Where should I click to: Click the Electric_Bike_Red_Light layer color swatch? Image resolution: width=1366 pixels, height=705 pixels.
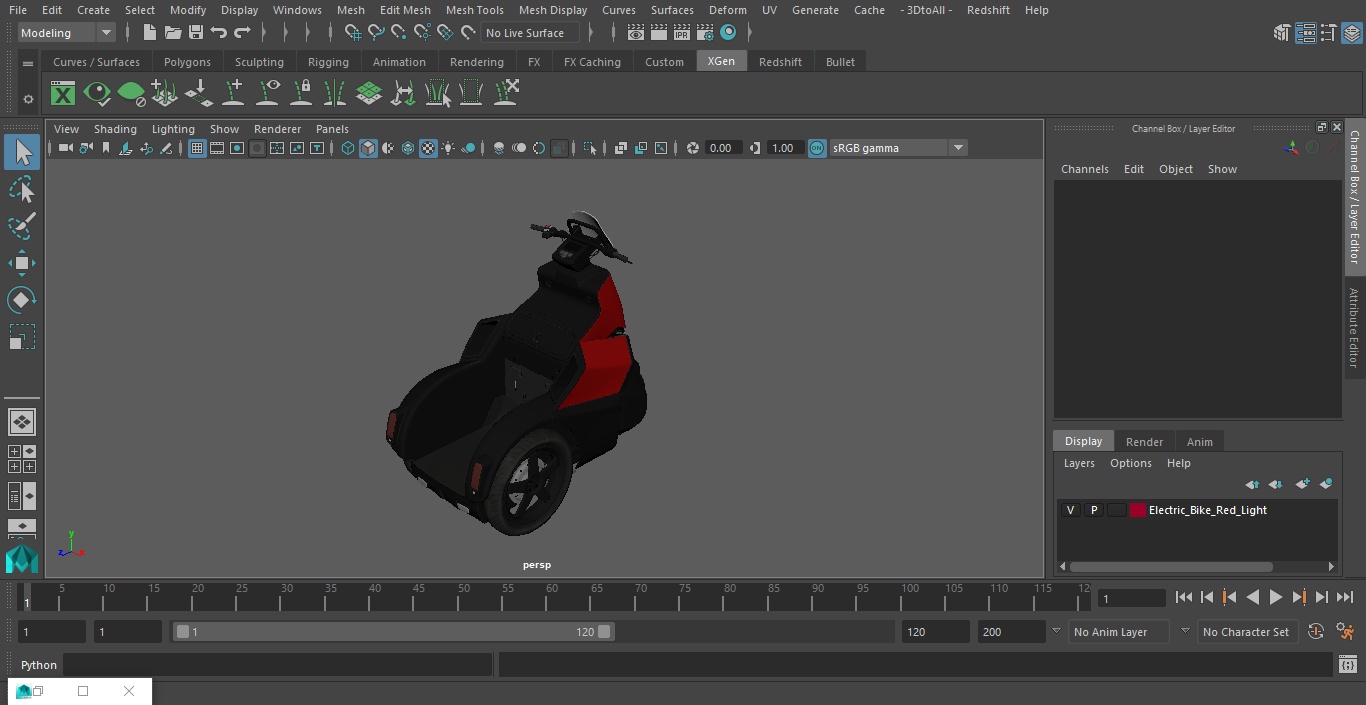click(x=1137, y=510)
